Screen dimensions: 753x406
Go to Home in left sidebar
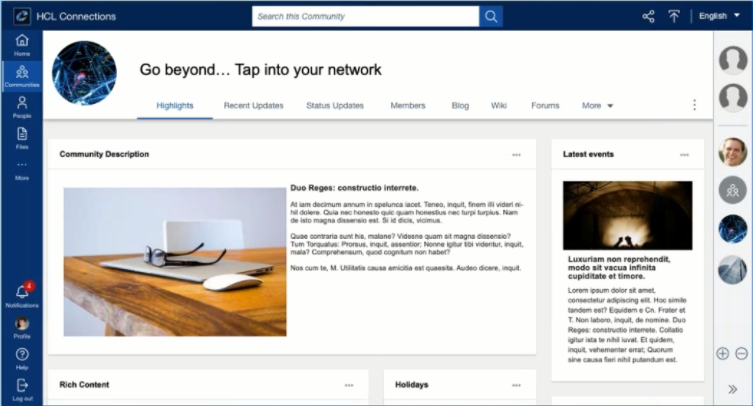[22, 45]
